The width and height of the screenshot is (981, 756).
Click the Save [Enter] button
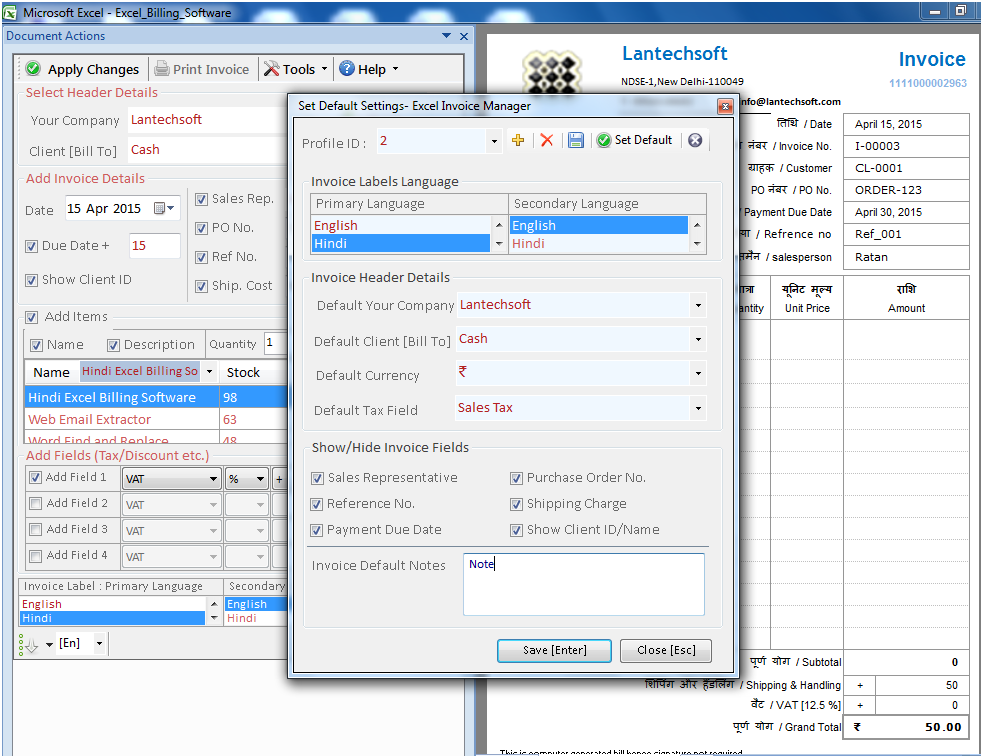554,650
